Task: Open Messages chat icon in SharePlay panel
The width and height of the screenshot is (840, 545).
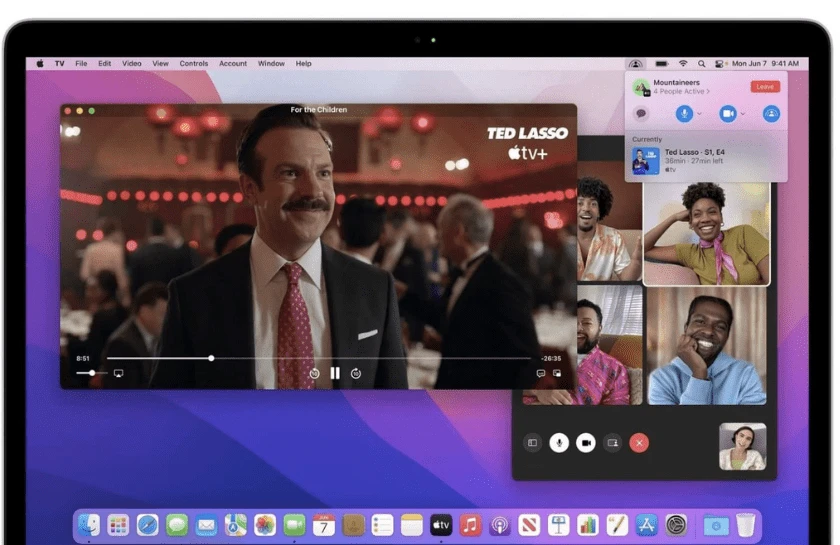Action: 641,114
